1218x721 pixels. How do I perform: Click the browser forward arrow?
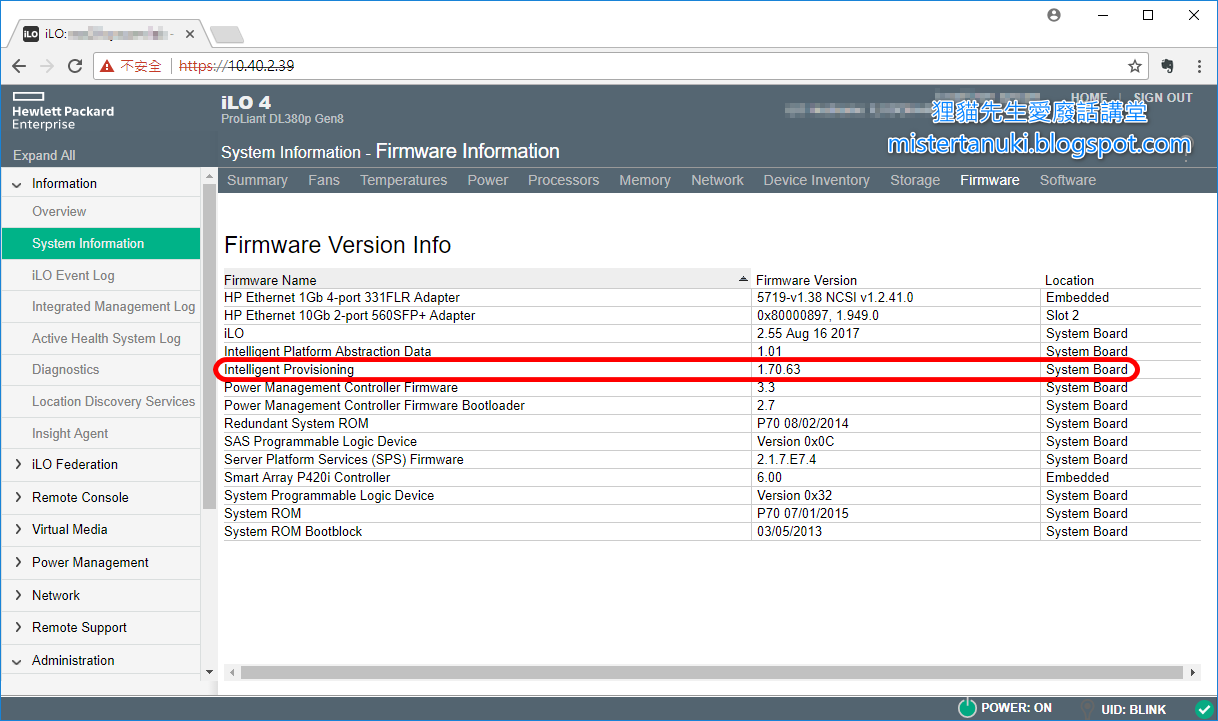click(47, 66)
